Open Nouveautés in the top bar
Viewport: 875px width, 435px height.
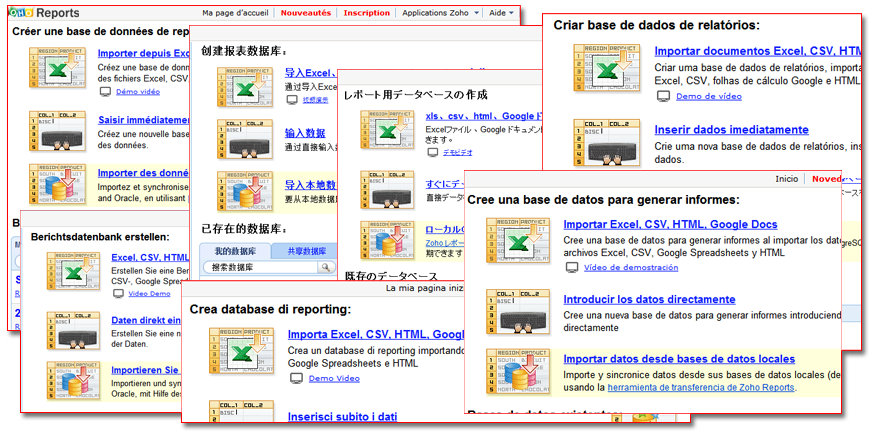(x=306, y=13)
